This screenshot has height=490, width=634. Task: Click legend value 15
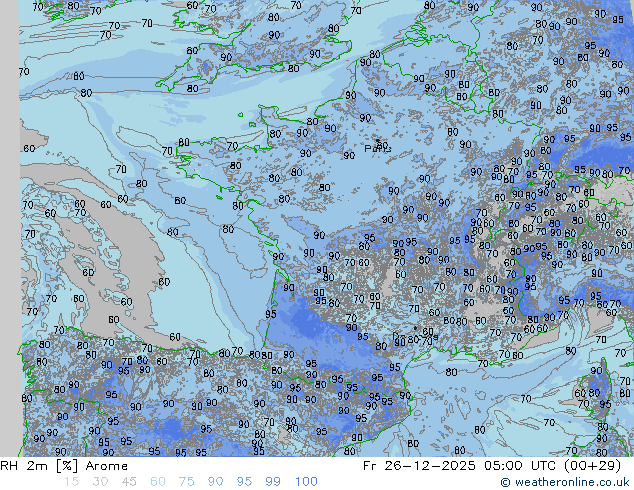pos(71,482)
